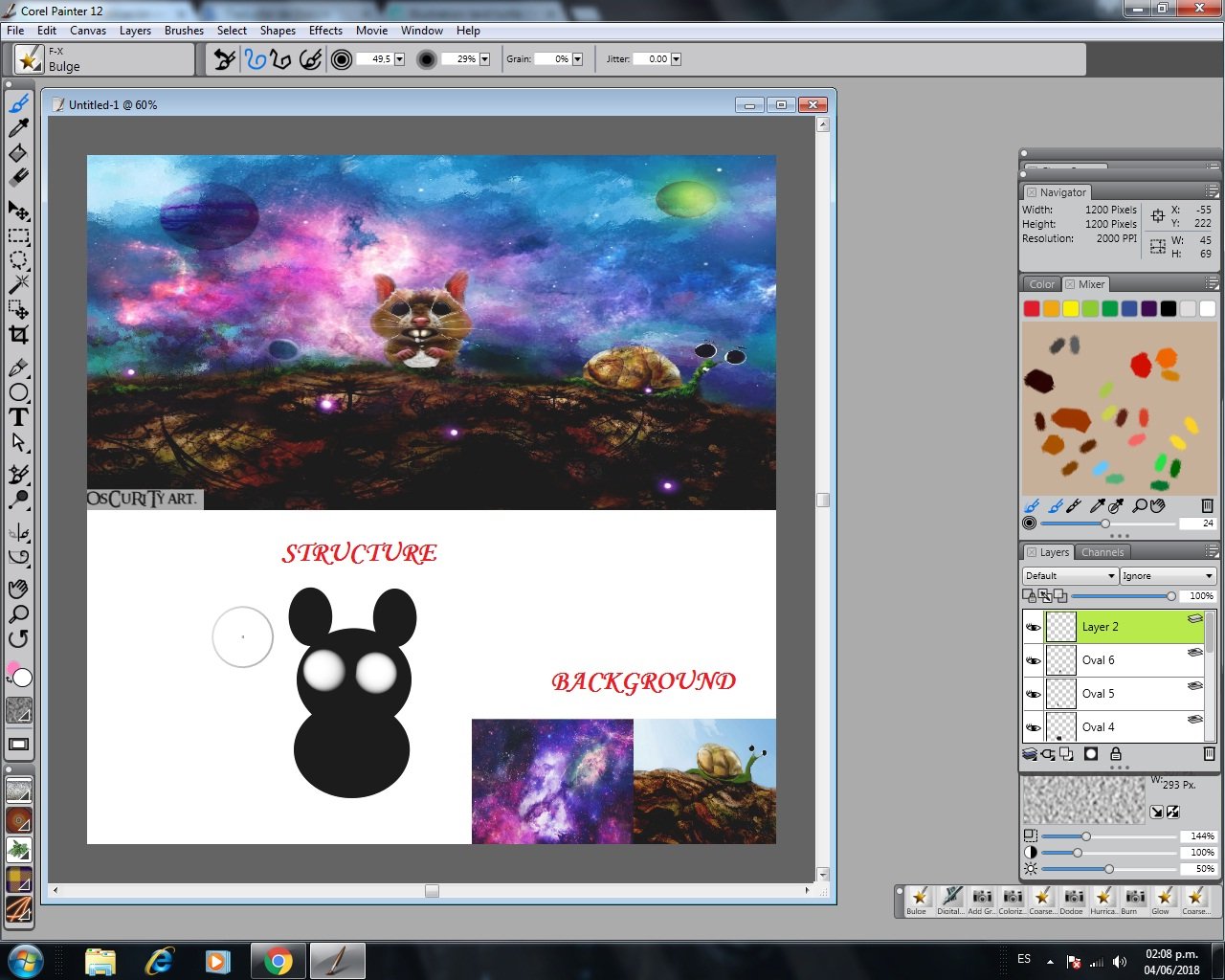Open the Navigator panel options menu
The height and width of the screenshot is (980, 1225).
[1212, 192]
